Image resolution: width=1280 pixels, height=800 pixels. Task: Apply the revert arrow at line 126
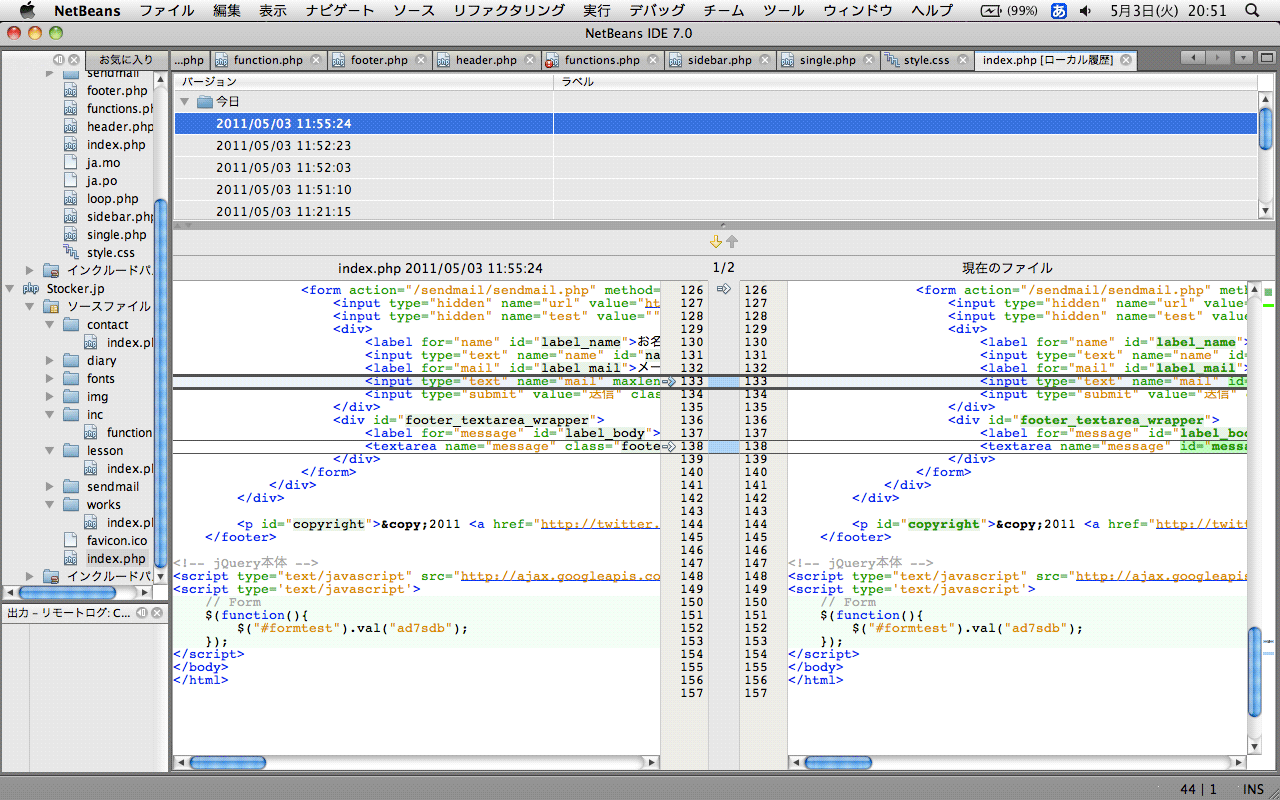[x=724, y=289]
